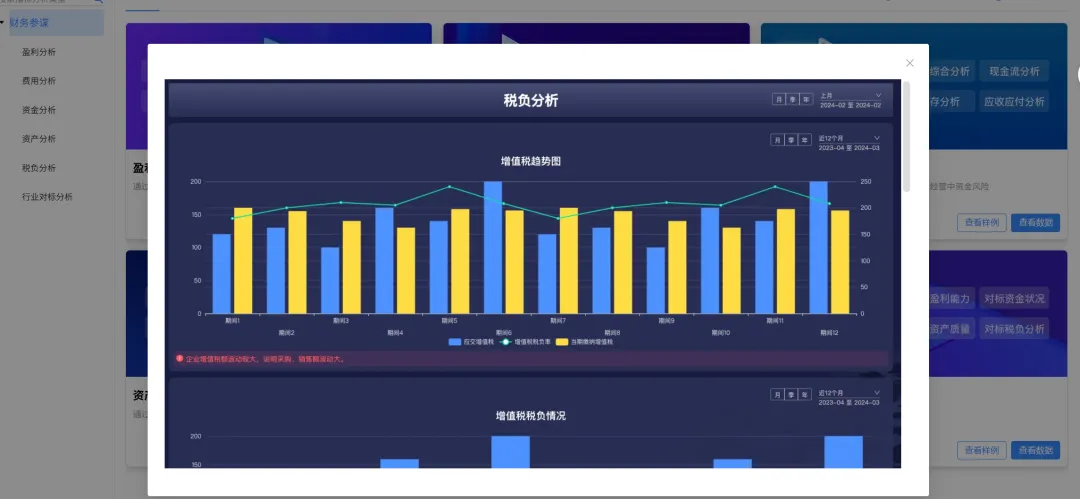The image size is (1080, 499).
Task: Click 查看样例 on the lower right card
Action: tap(982, 450)
